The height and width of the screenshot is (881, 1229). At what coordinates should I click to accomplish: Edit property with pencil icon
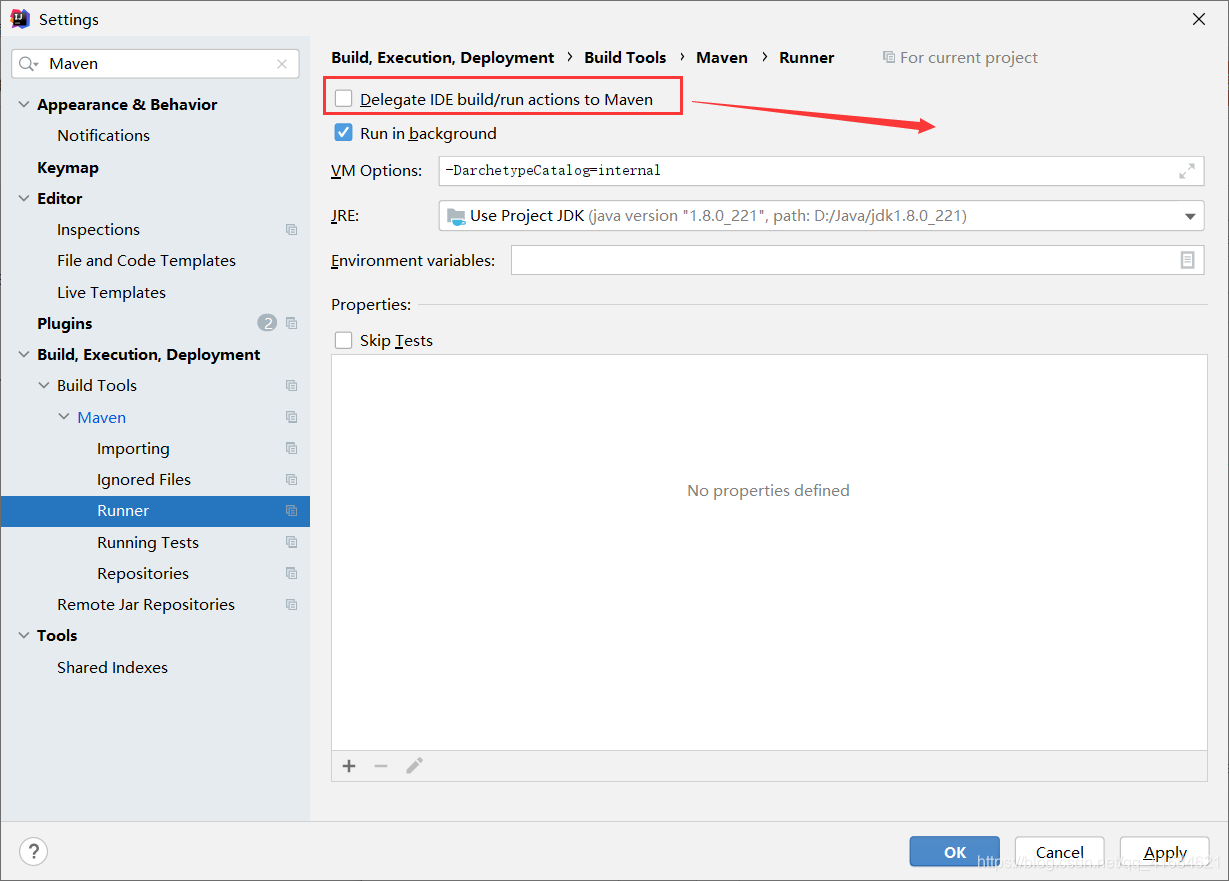(x=414, y=766)
